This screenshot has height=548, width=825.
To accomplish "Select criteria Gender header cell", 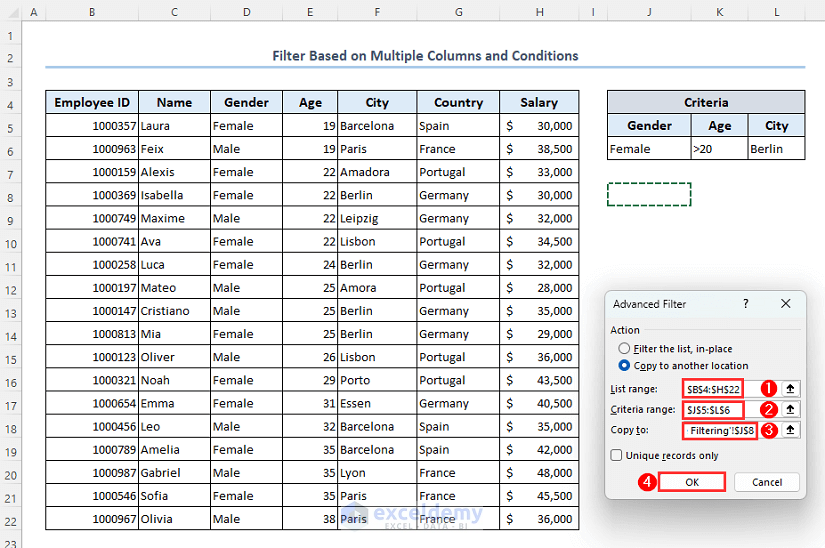I will [649, 126].
